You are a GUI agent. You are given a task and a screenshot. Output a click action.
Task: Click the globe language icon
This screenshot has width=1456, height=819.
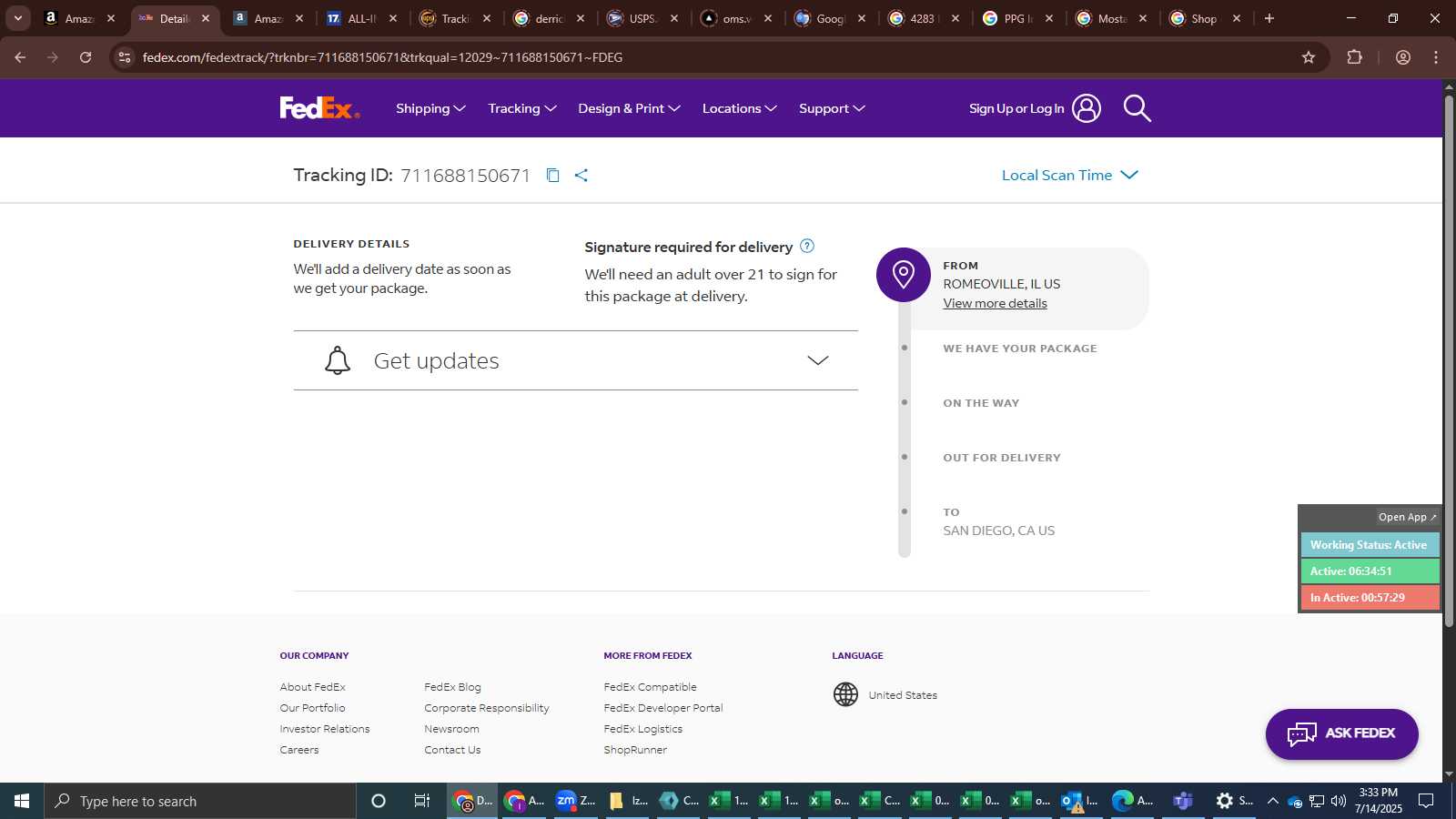point(845,694)
